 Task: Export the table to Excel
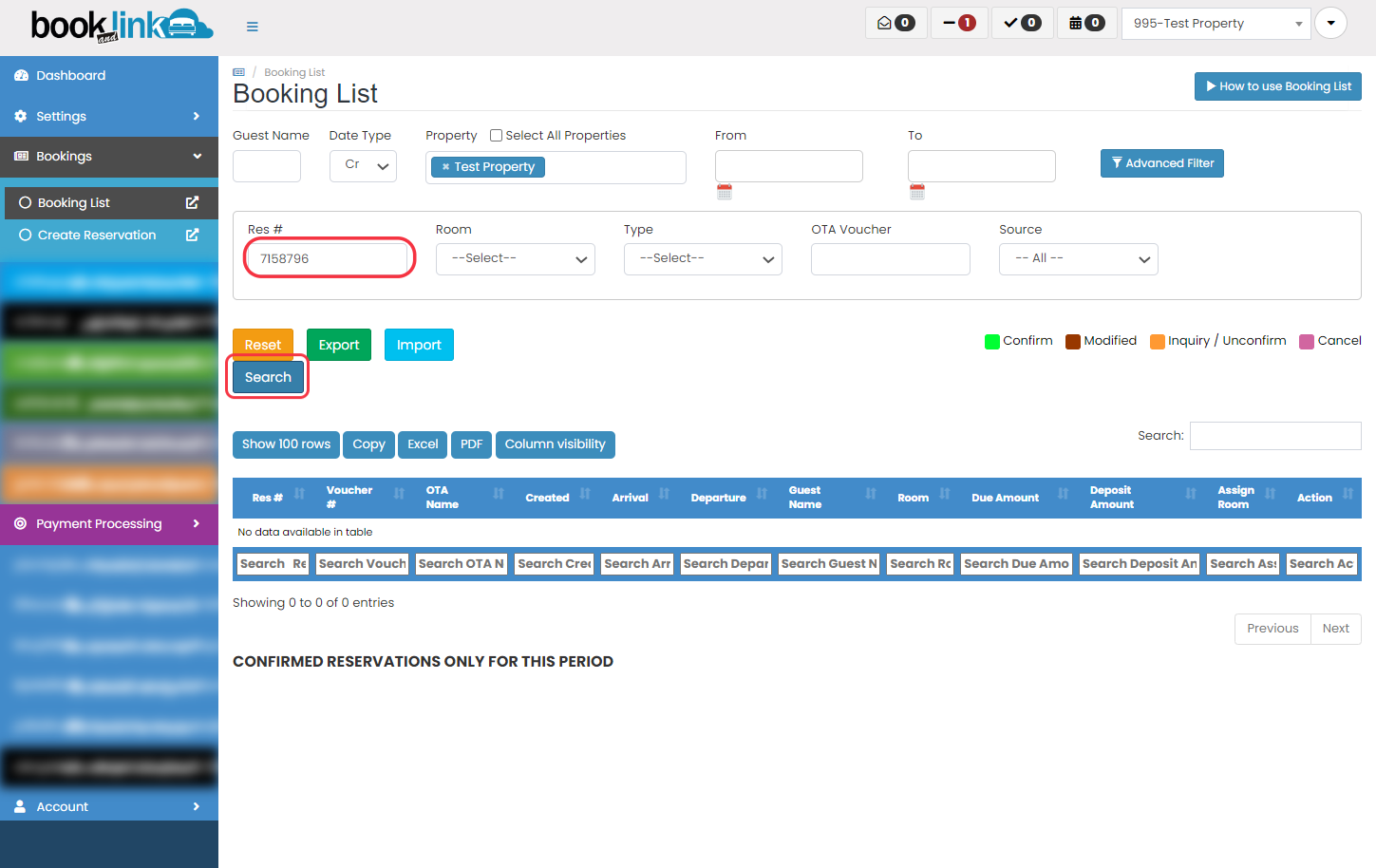click(423, 444)
